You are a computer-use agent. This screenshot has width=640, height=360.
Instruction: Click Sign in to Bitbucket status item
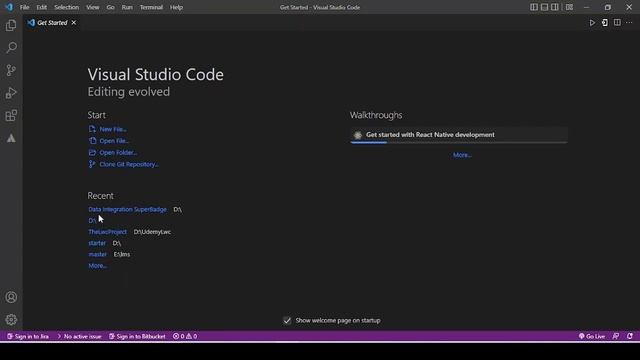click(137, 336)
